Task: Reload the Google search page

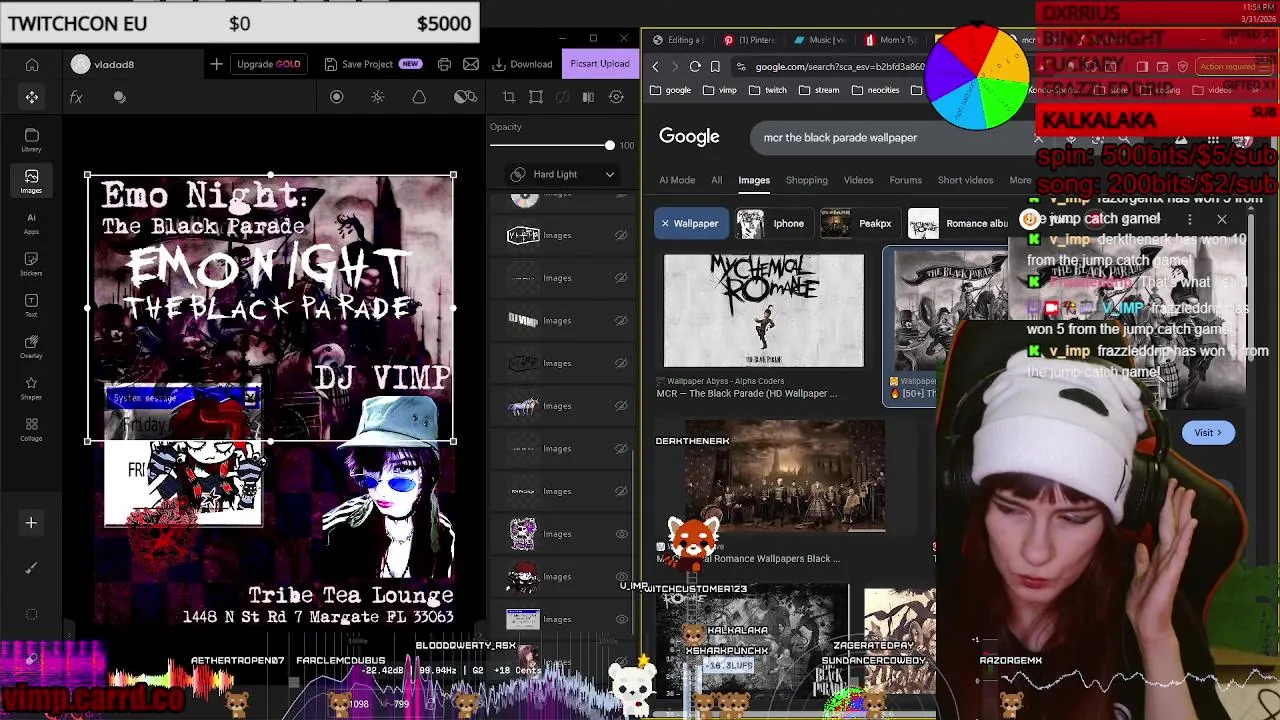Action: click(x=695, y=67)
